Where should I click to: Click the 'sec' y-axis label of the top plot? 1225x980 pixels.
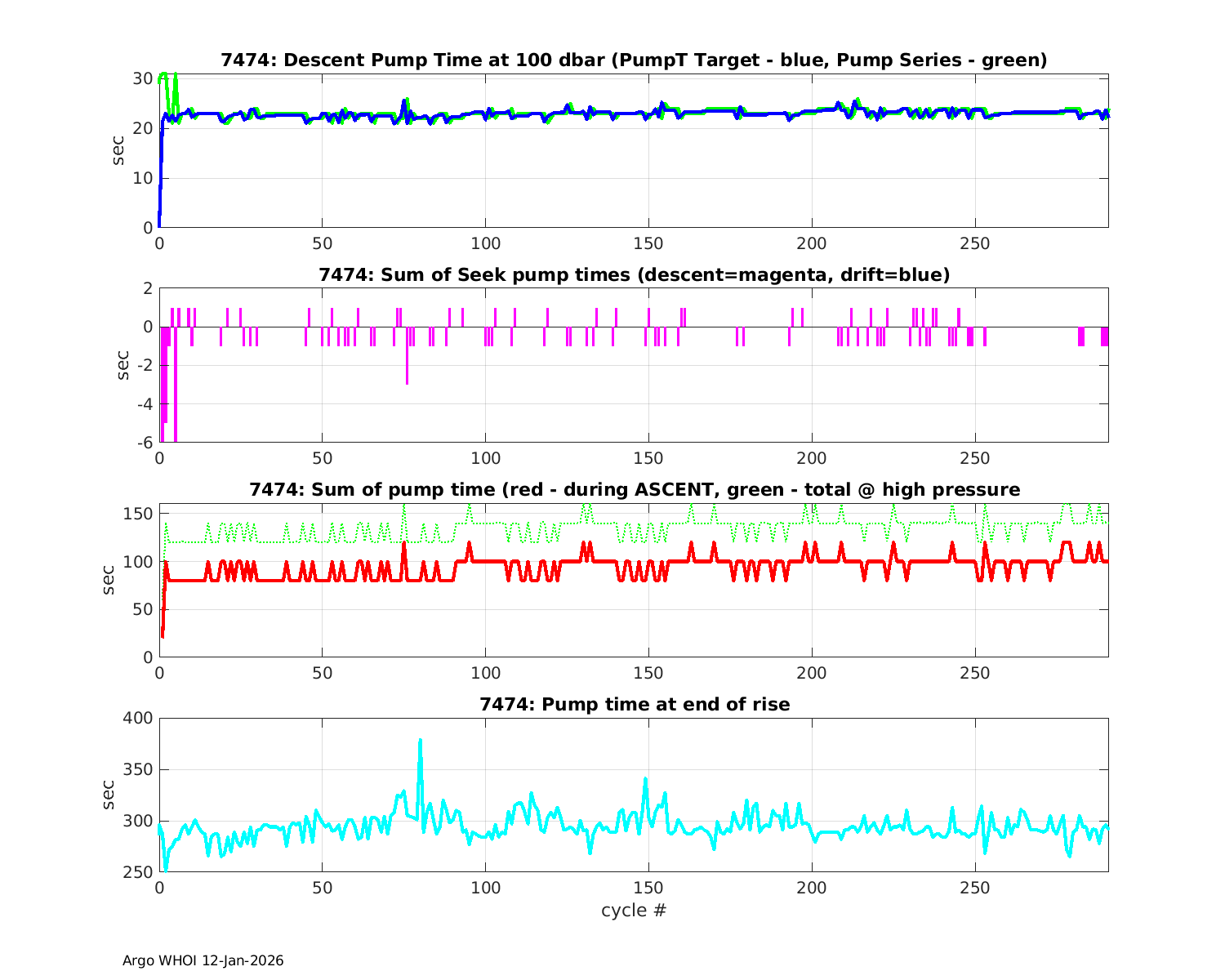pos(118,151)
